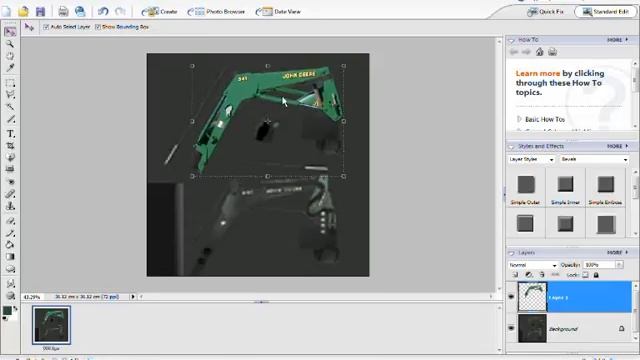
Task: Open status bar info arrow menu
Action: tap(133, 297)
